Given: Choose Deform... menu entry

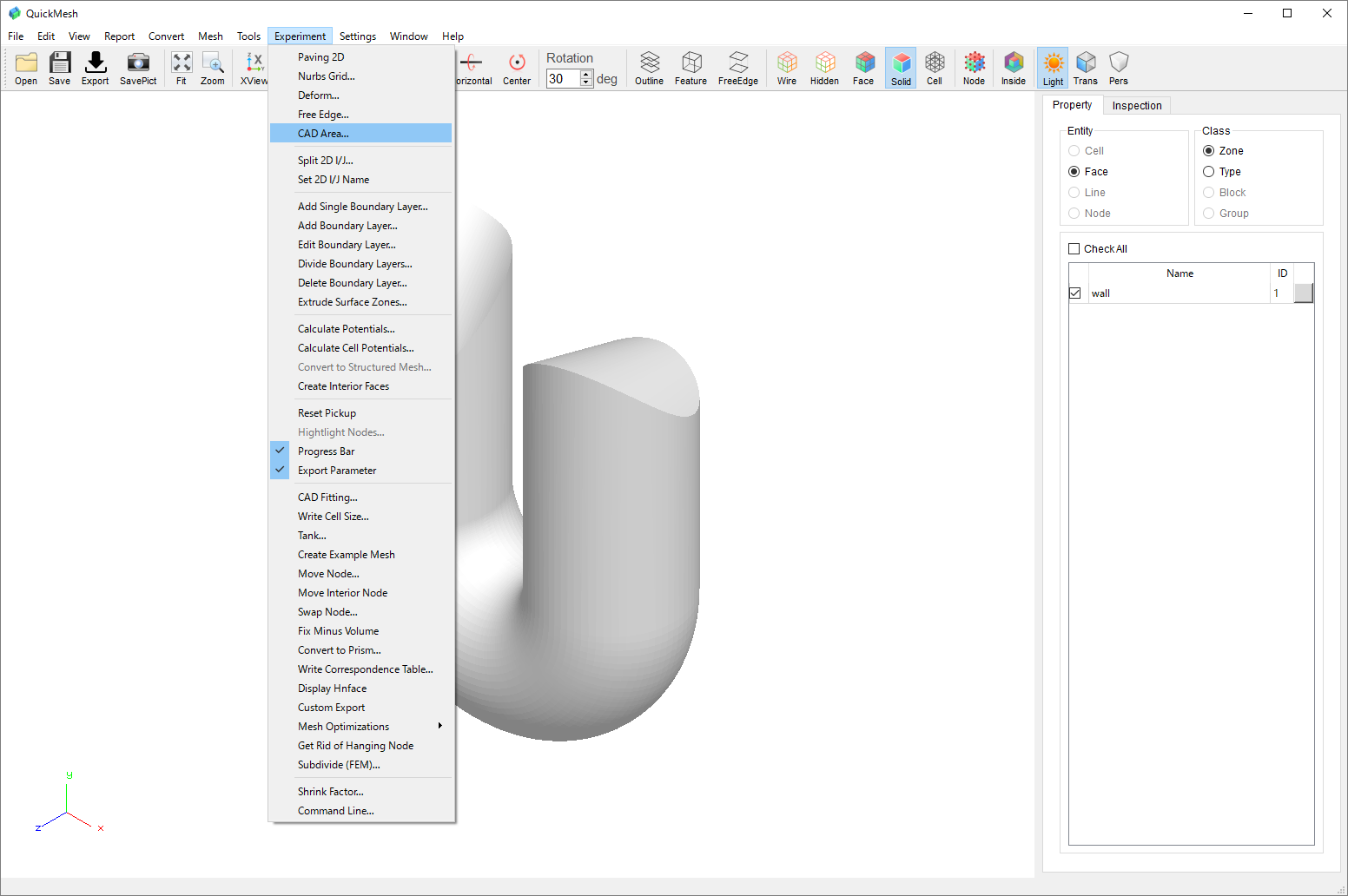Looking at the screenshot, I should [360, 96].
